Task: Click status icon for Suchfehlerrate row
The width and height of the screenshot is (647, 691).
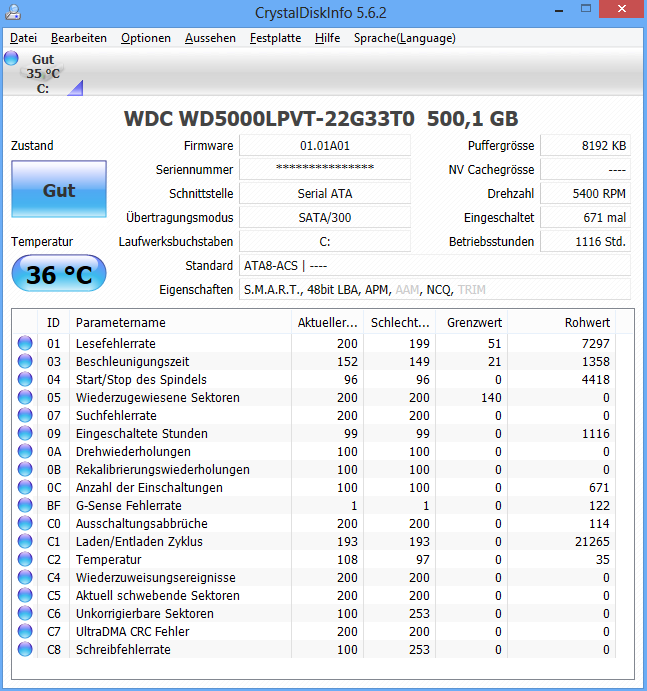Action: 25,416
